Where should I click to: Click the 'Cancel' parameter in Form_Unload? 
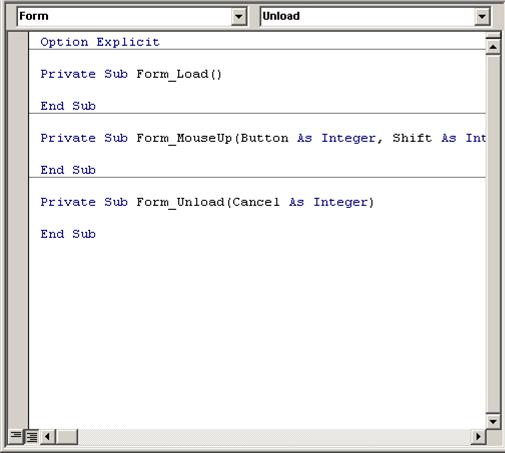256,202
